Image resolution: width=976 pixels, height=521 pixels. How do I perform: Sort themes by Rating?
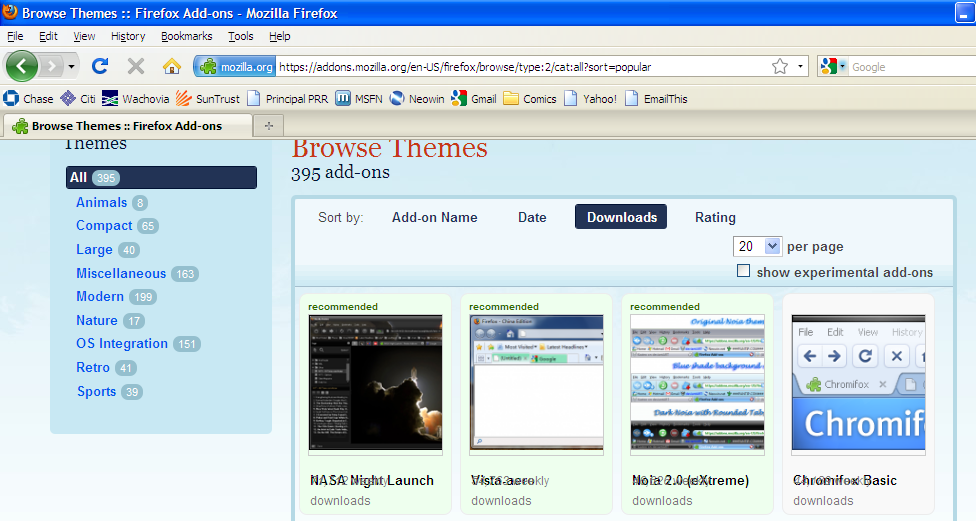click(715, 217)
